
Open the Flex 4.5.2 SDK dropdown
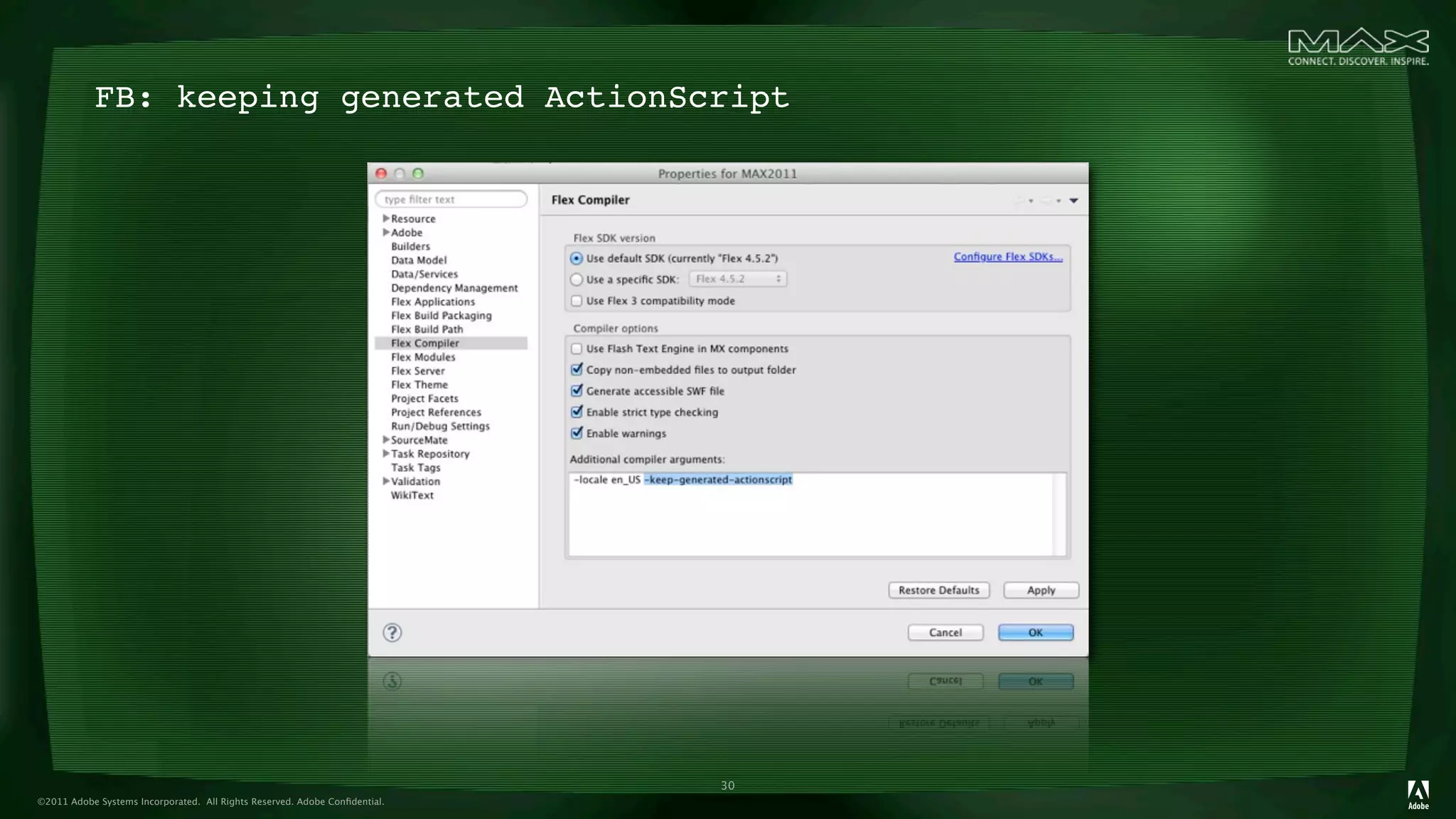click(737, 279)
